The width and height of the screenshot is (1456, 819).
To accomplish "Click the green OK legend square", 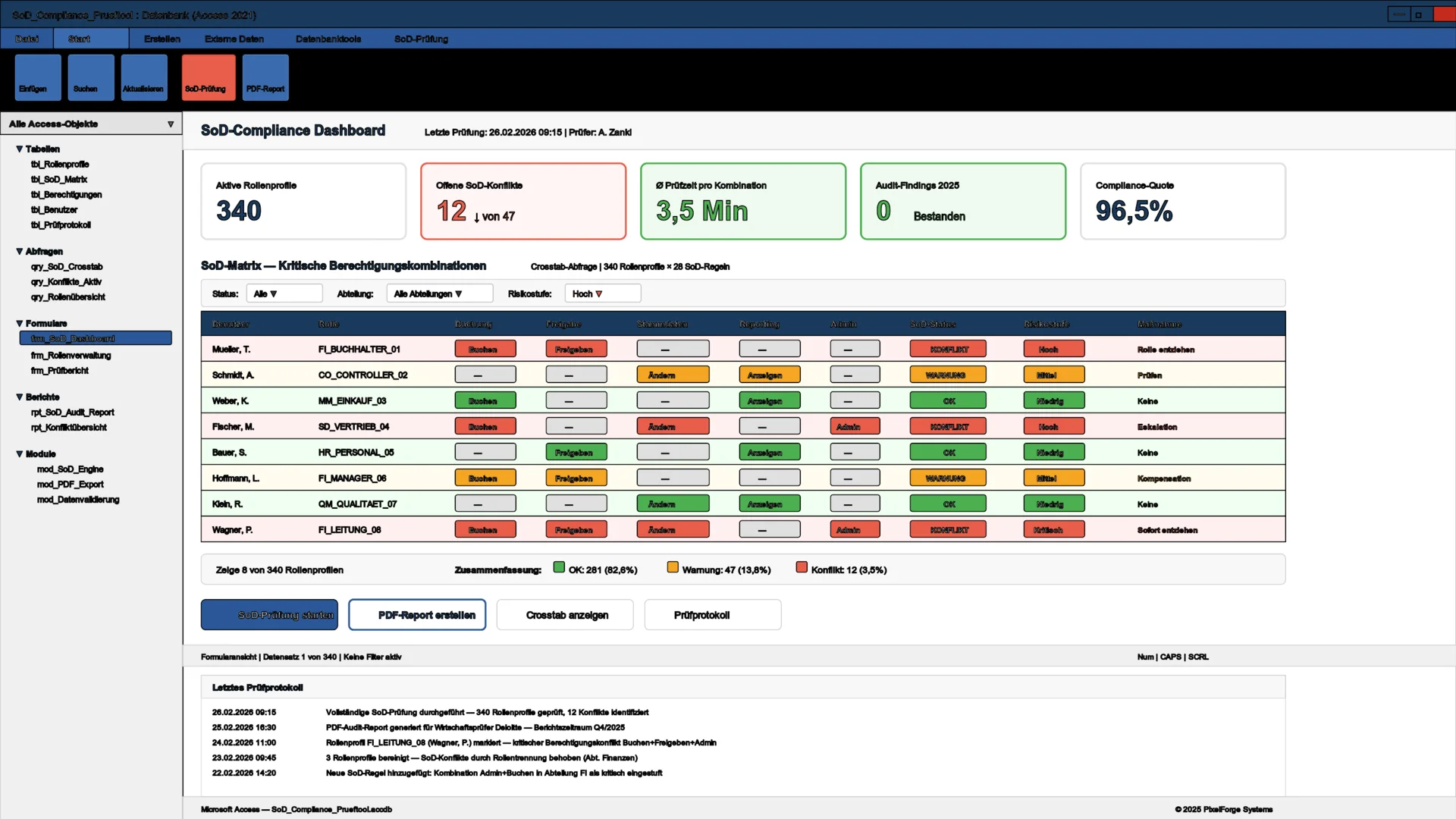I will pyautogui.click(x=558, y=566).
